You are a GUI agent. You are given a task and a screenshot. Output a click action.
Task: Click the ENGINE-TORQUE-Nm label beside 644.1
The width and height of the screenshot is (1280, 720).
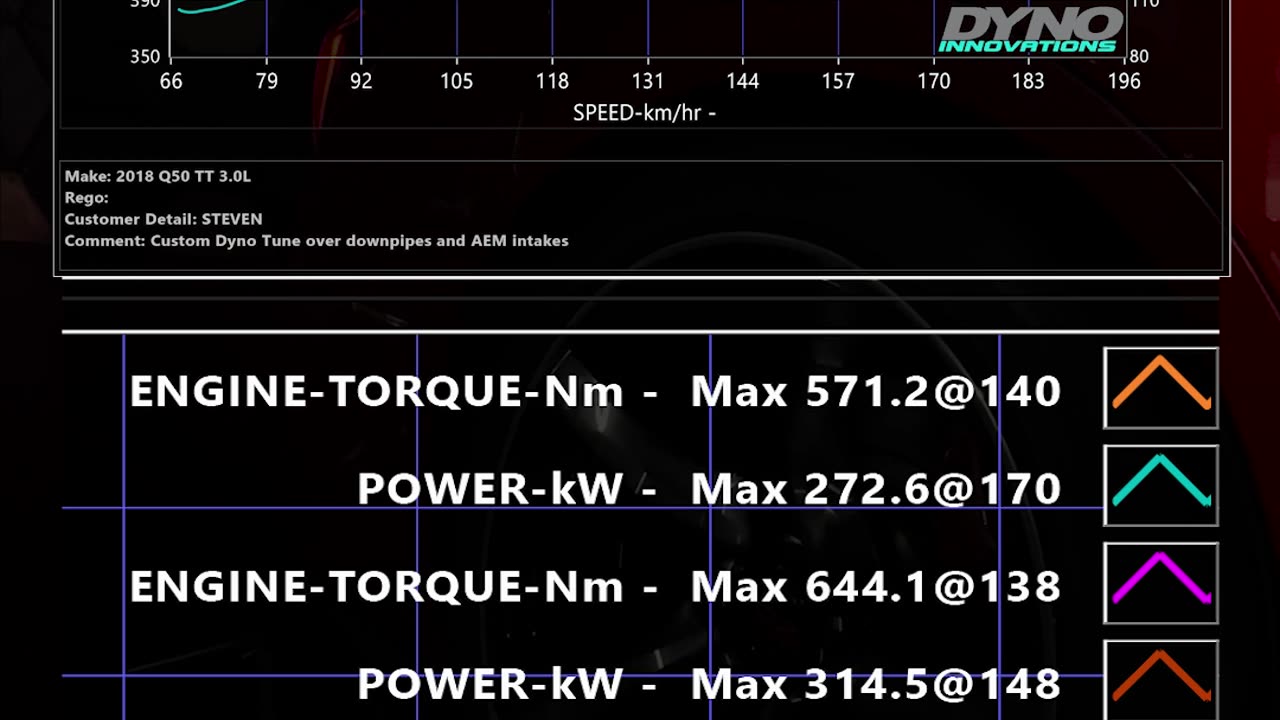pyautogui.click(x=377, y=586)
